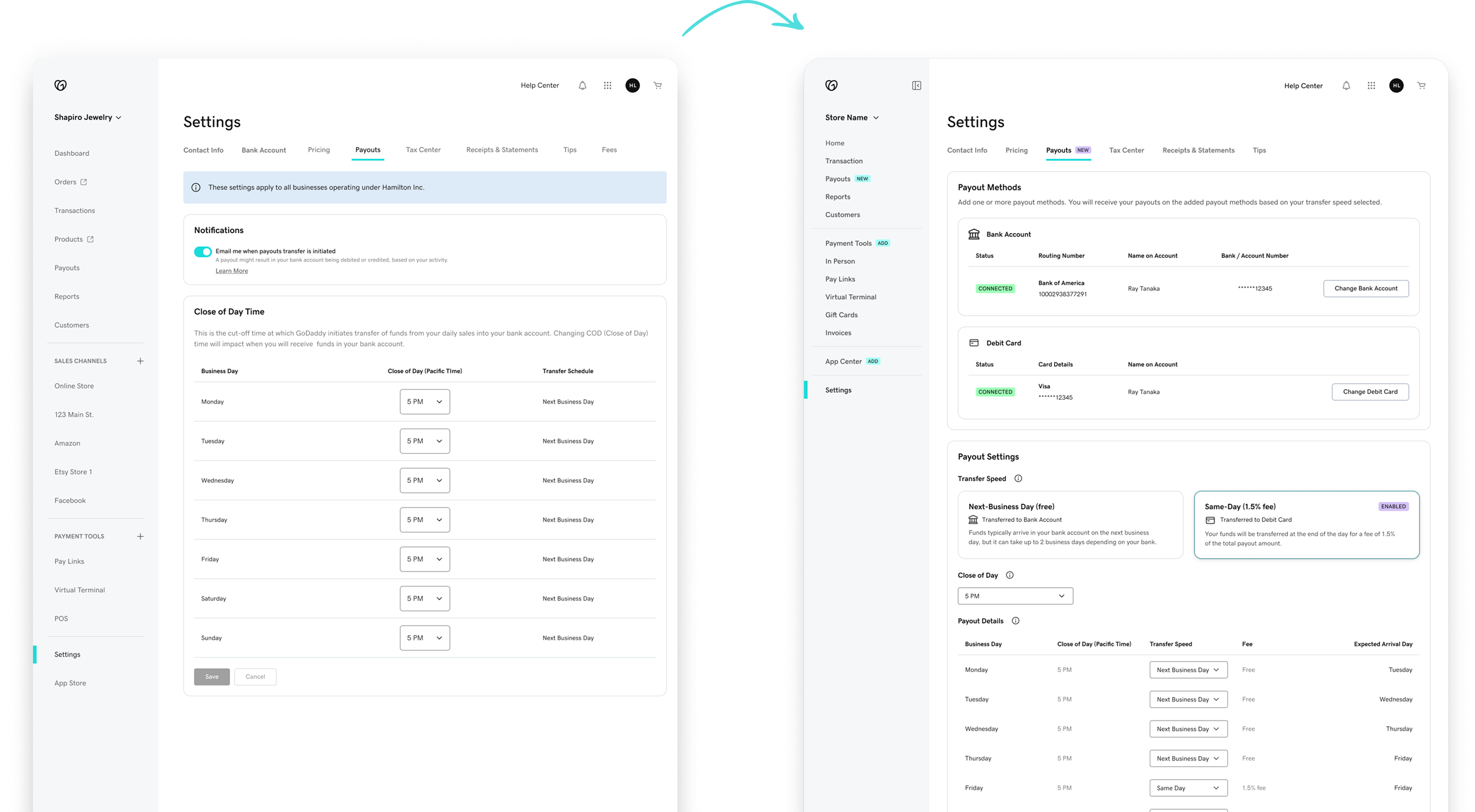Toggle email payout transfer notification switch

pos(203,252)
